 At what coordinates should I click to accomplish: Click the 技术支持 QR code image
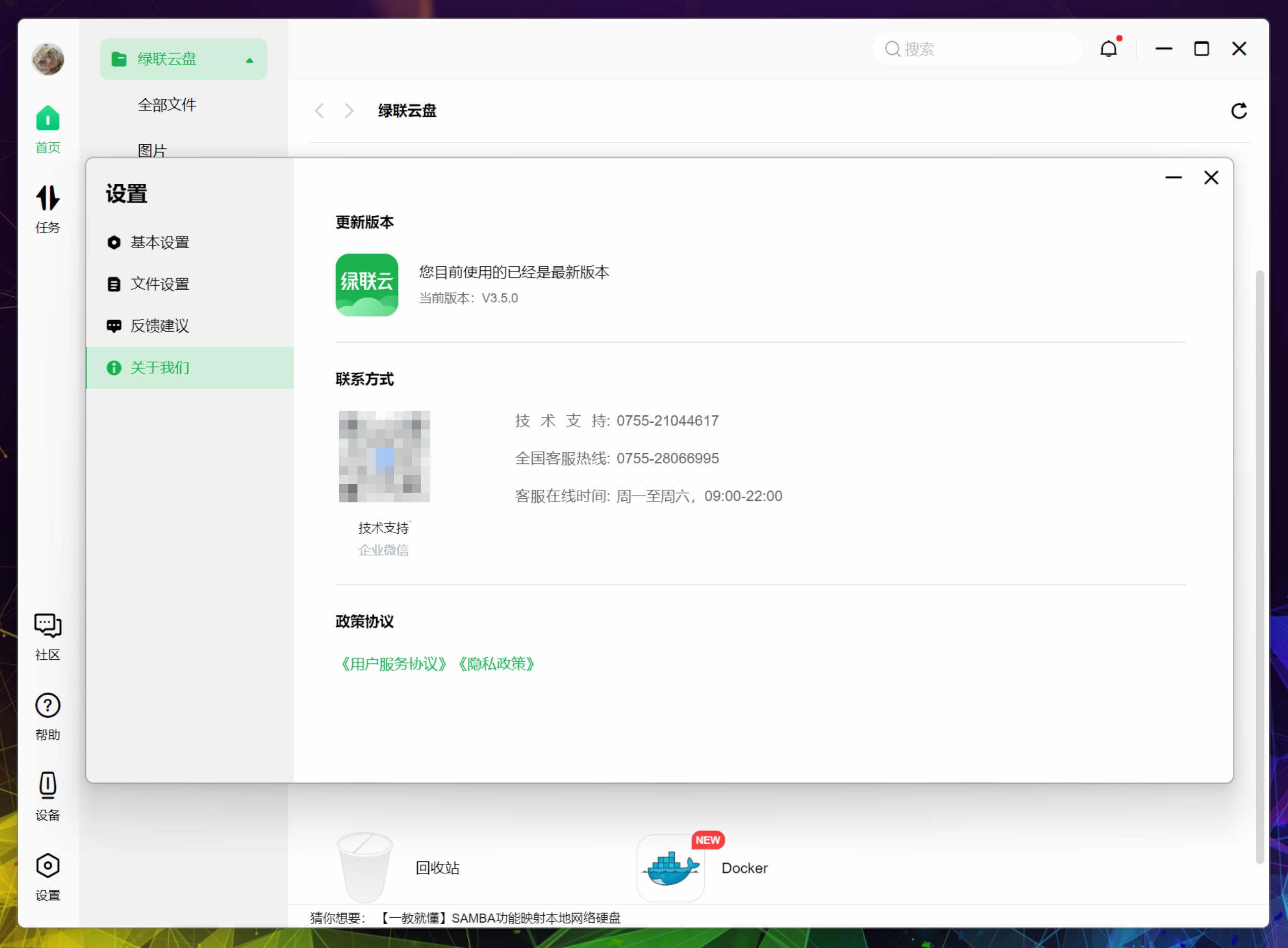pos(384,458)
